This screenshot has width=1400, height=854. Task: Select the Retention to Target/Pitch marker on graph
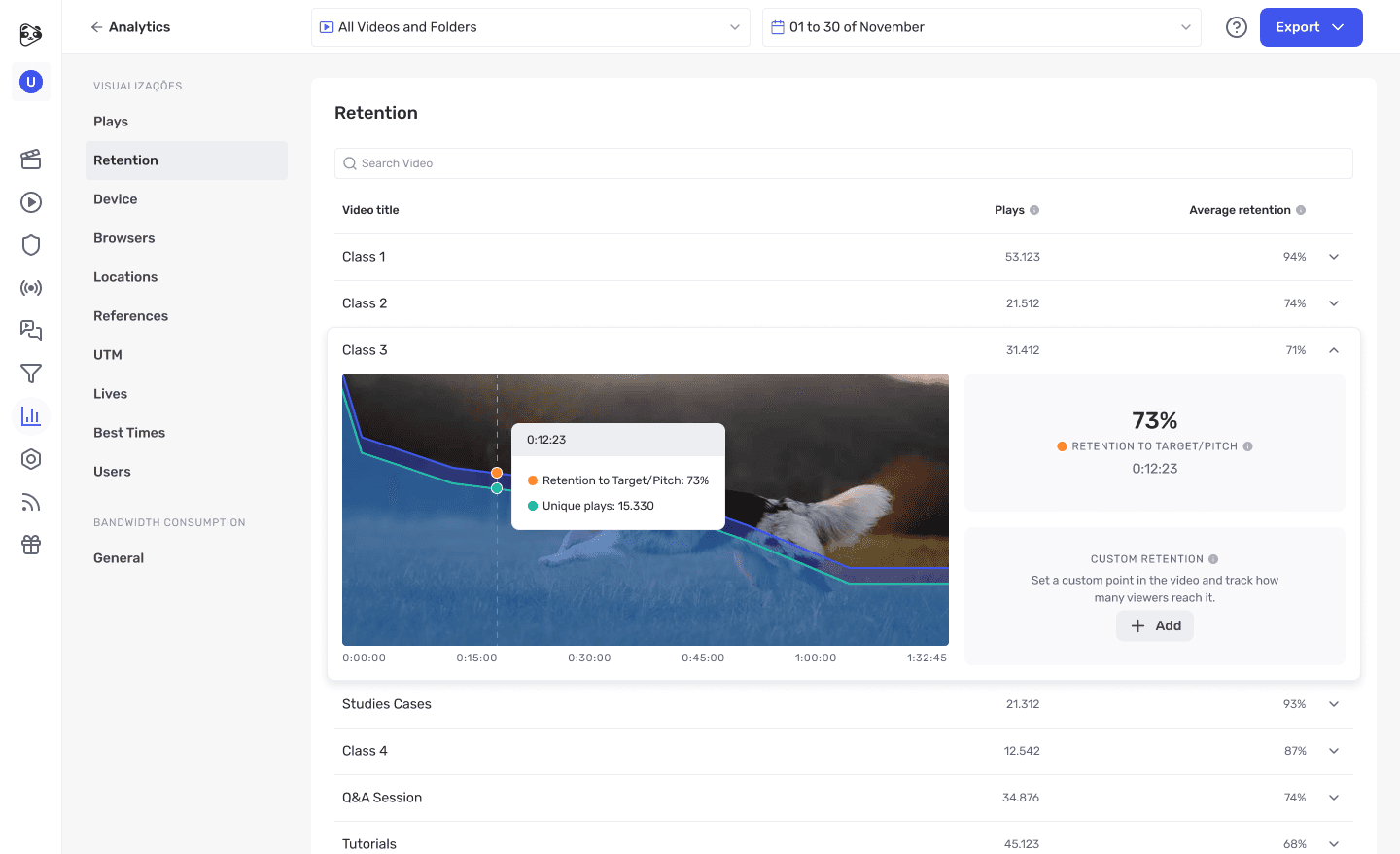pyautogui.click(x=497, y=472)
